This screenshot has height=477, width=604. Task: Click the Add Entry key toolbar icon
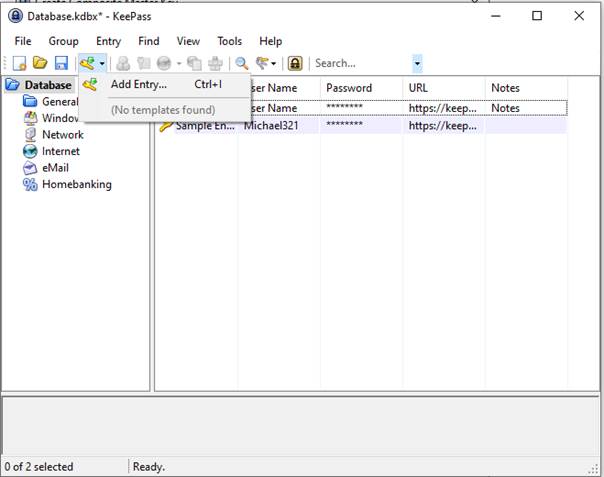(87, 63)
